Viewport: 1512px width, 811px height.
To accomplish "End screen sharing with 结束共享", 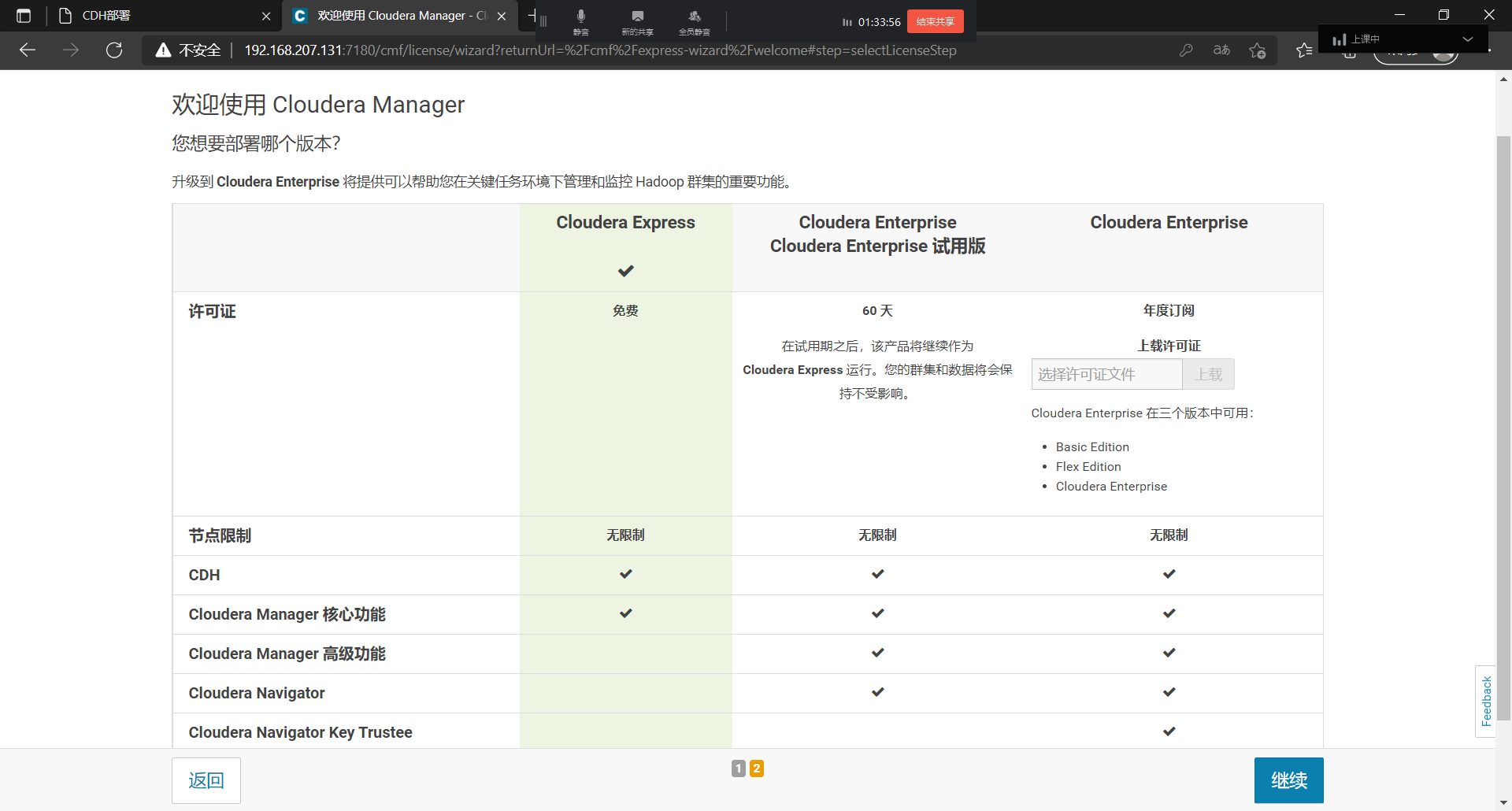I will click(935, 21).
